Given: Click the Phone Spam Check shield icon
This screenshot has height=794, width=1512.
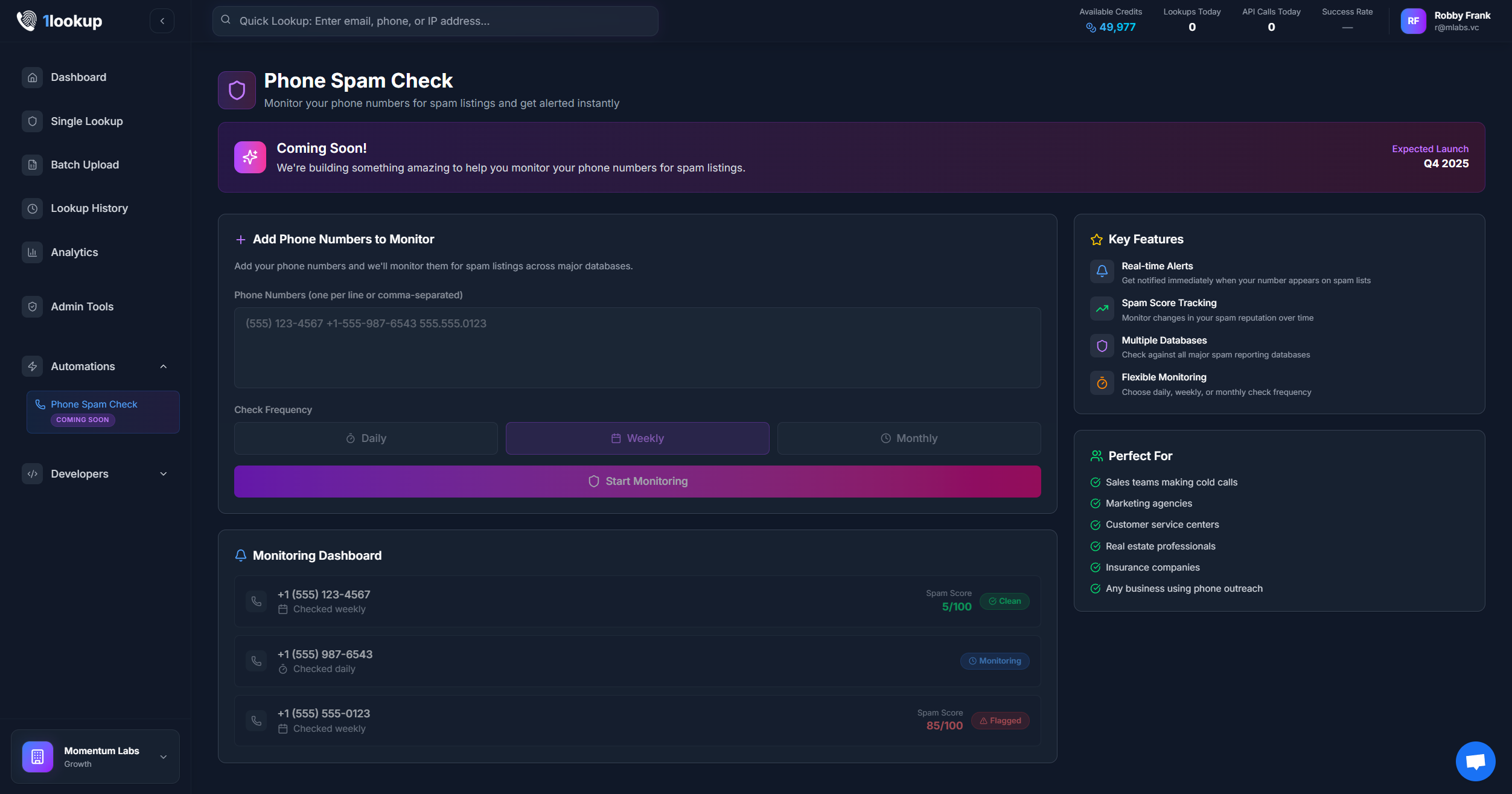Looking at the screenshot, I should 237,91.
